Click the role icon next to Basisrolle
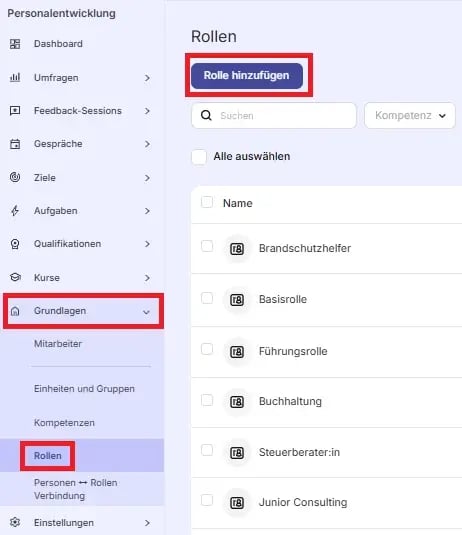 237,300
